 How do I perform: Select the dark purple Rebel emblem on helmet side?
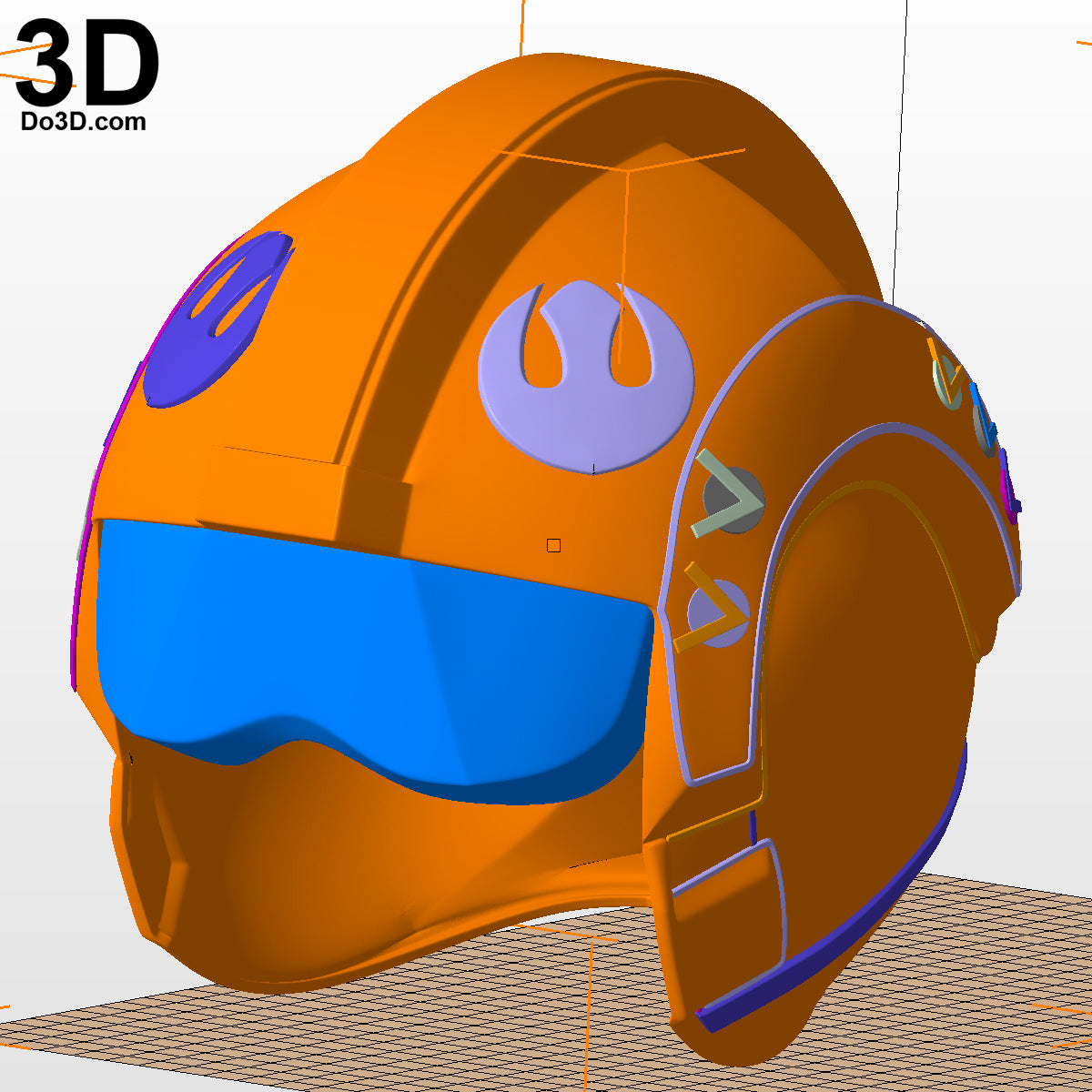pyautogui.click(x=217, y=318)
